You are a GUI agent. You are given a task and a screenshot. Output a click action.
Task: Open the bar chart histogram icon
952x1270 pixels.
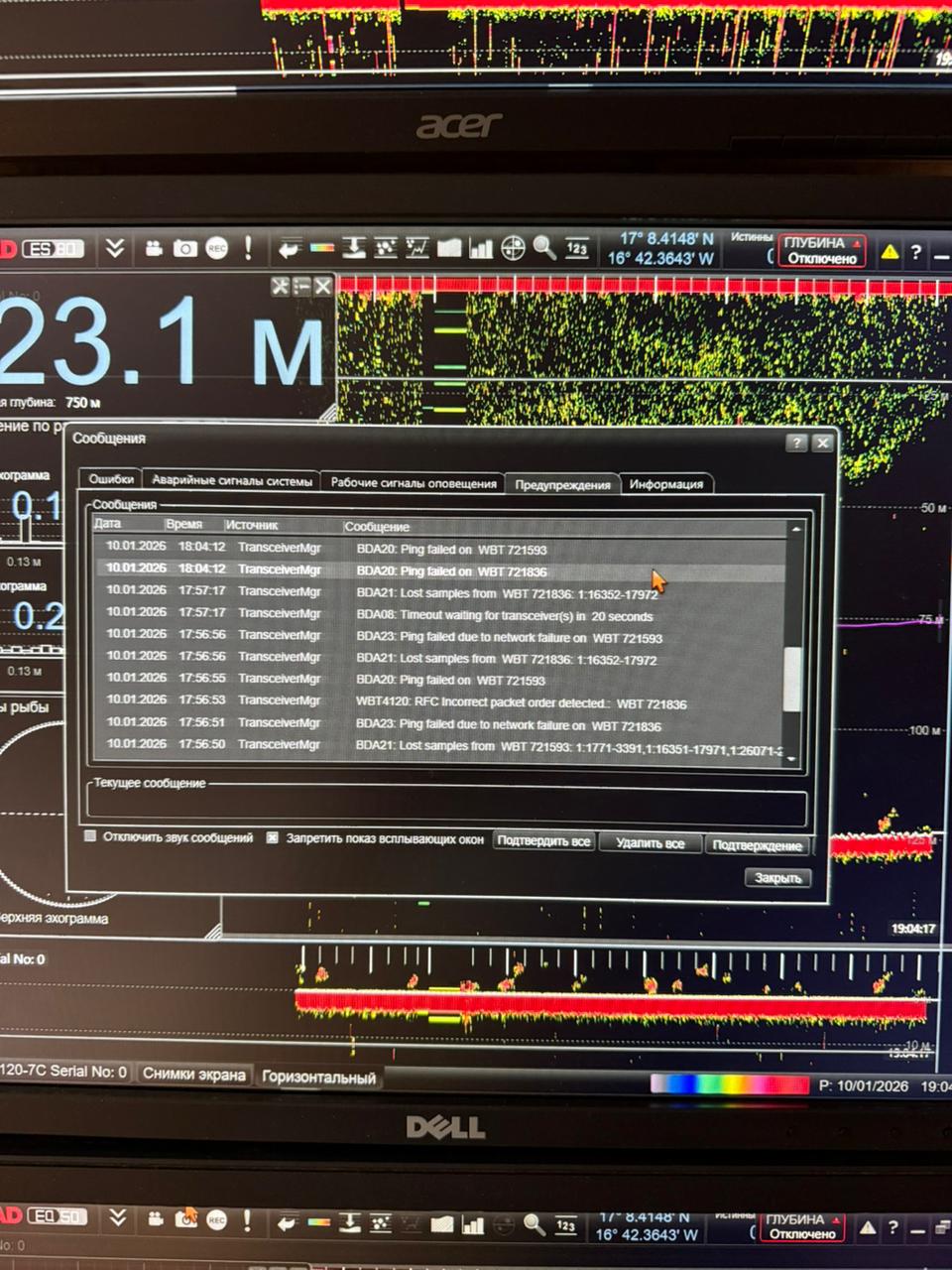(481, 248)
